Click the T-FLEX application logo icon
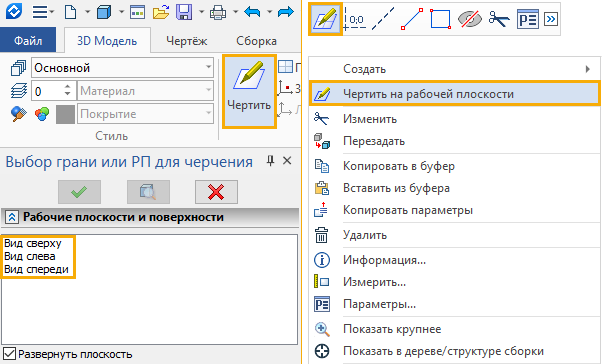602x364 pixels. 13,12
